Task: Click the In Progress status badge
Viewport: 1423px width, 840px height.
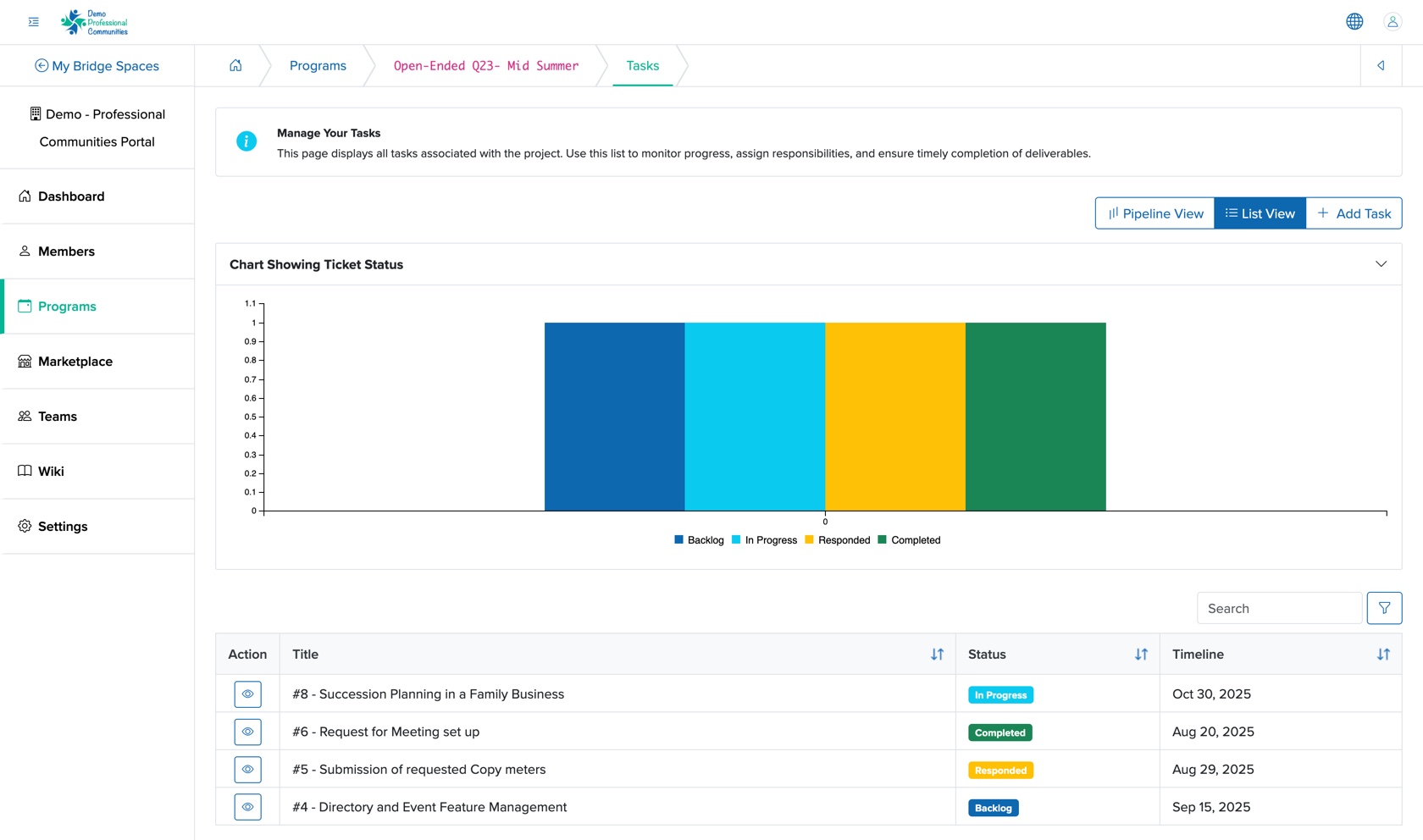Action: pyautogui.click(x=1000, y=695)
